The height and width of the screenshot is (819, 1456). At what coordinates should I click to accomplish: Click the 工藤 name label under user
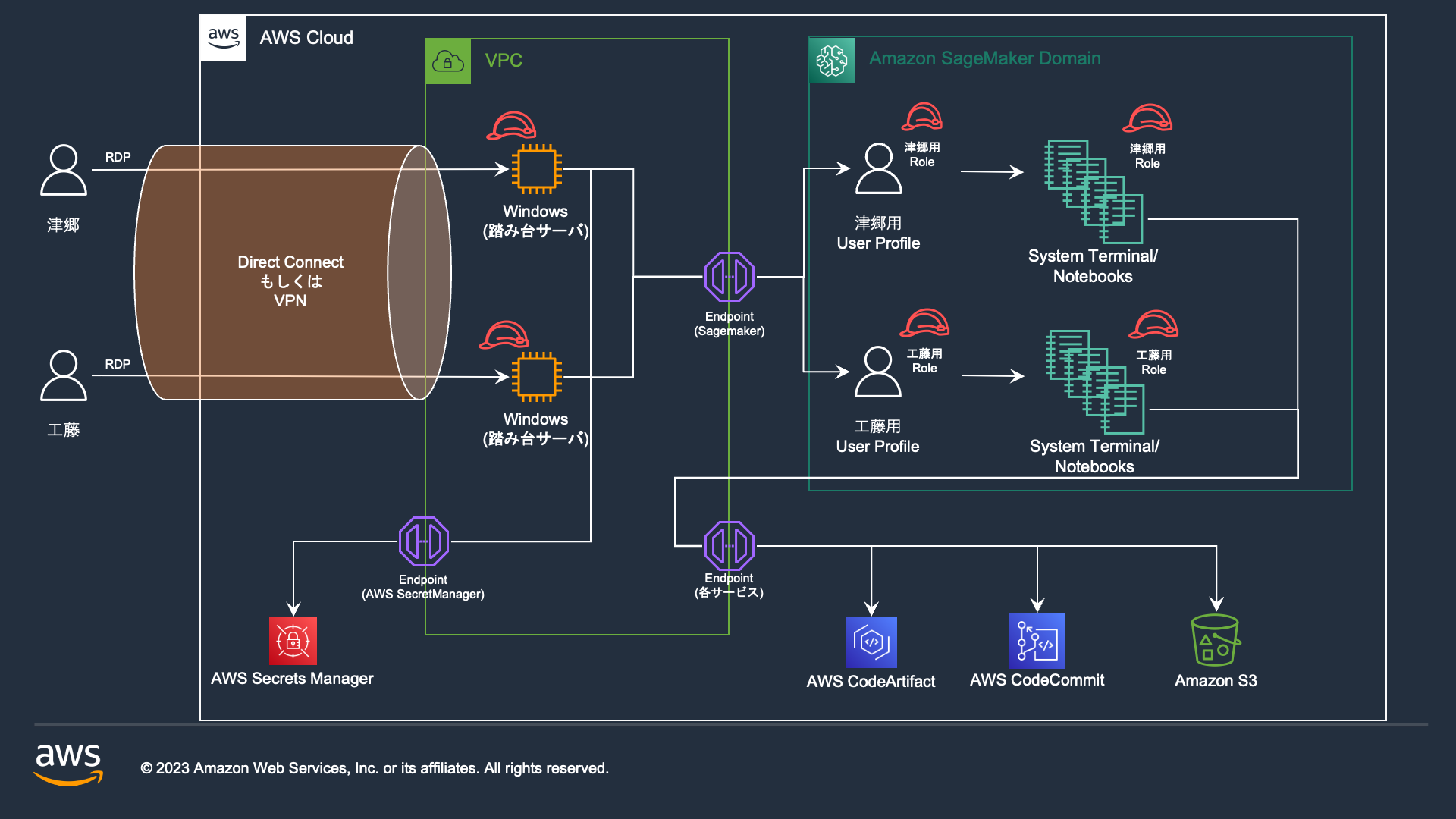[x=63, y=430]
